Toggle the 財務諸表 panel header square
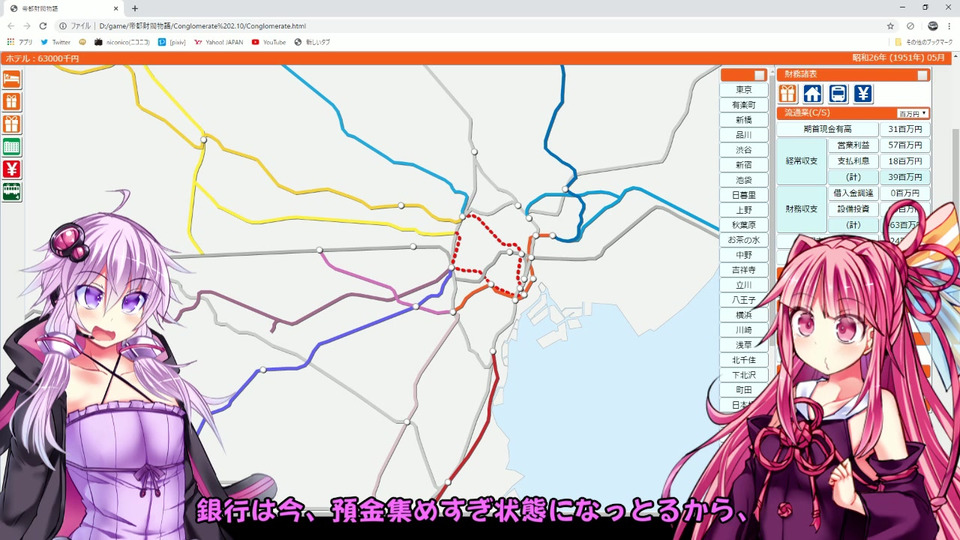Viewport: 960px width, 540px height. pos(922,75)
